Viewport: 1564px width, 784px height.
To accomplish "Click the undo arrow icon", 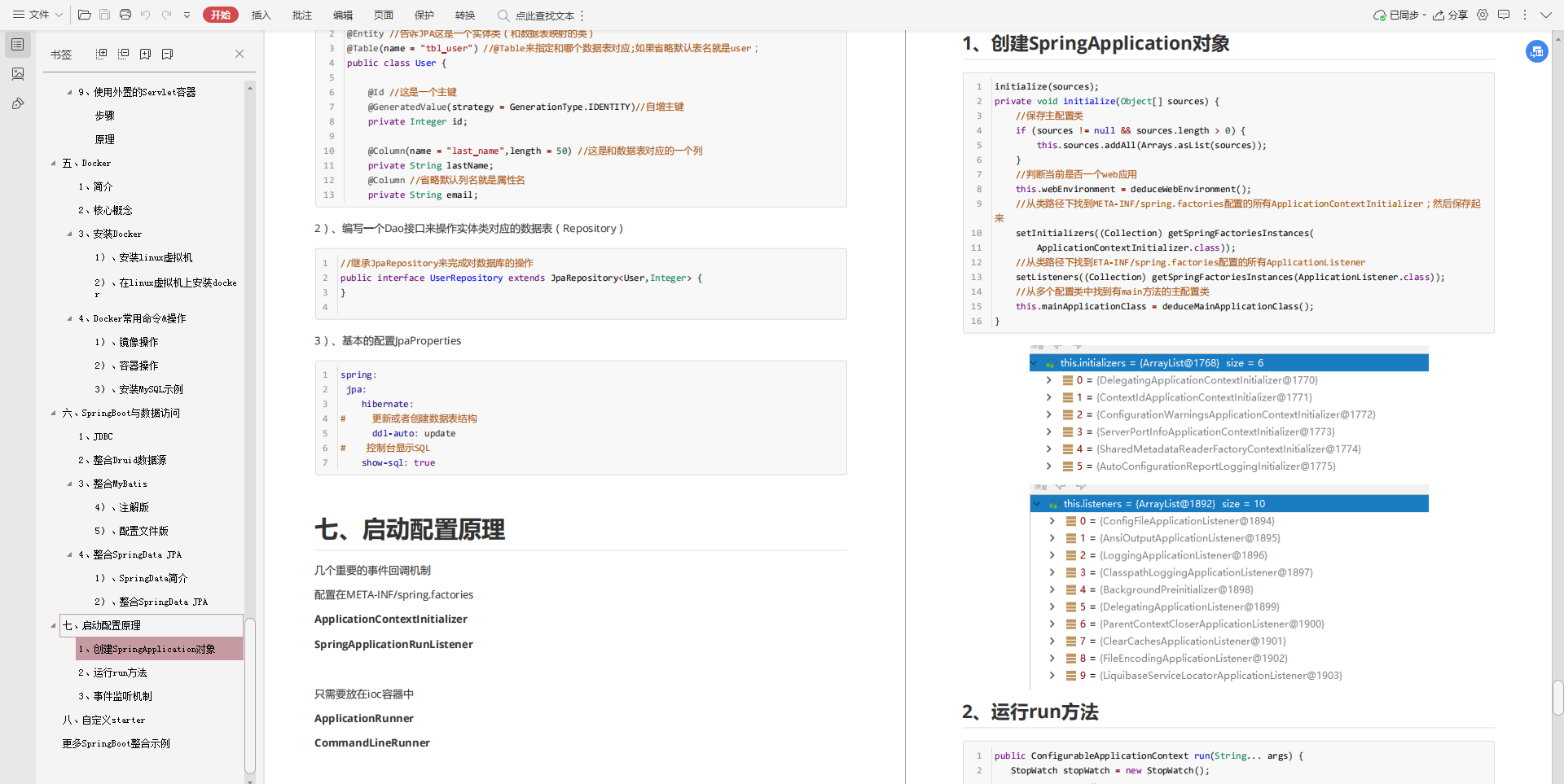I will coord(146,15).
